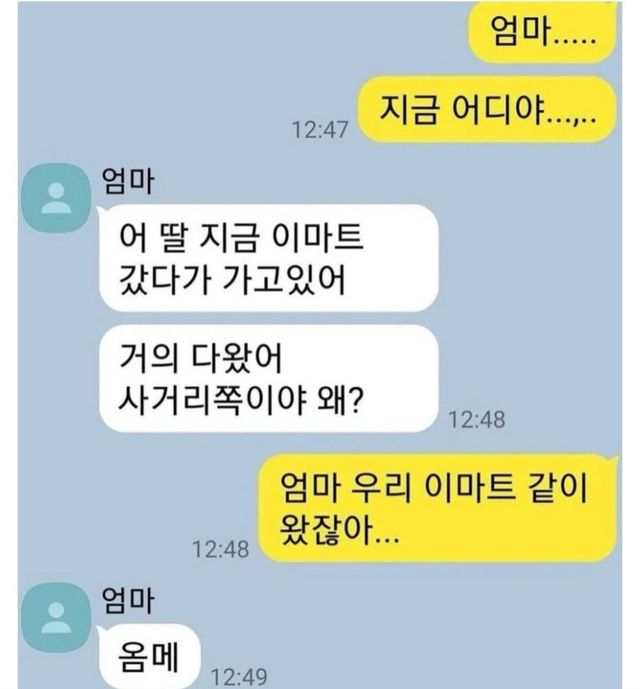
Task: Open 엄마's profile avatar beside the 옴메 message
Action: point(56,617)
